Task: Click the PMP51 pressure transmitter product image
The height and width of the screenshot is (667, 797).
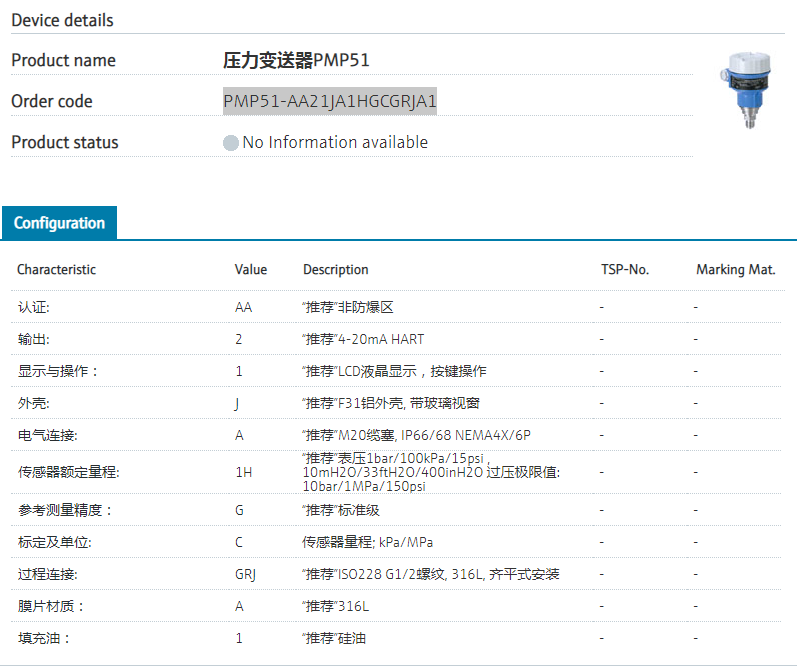Action: pyautogui.click(x=741, y=92)
